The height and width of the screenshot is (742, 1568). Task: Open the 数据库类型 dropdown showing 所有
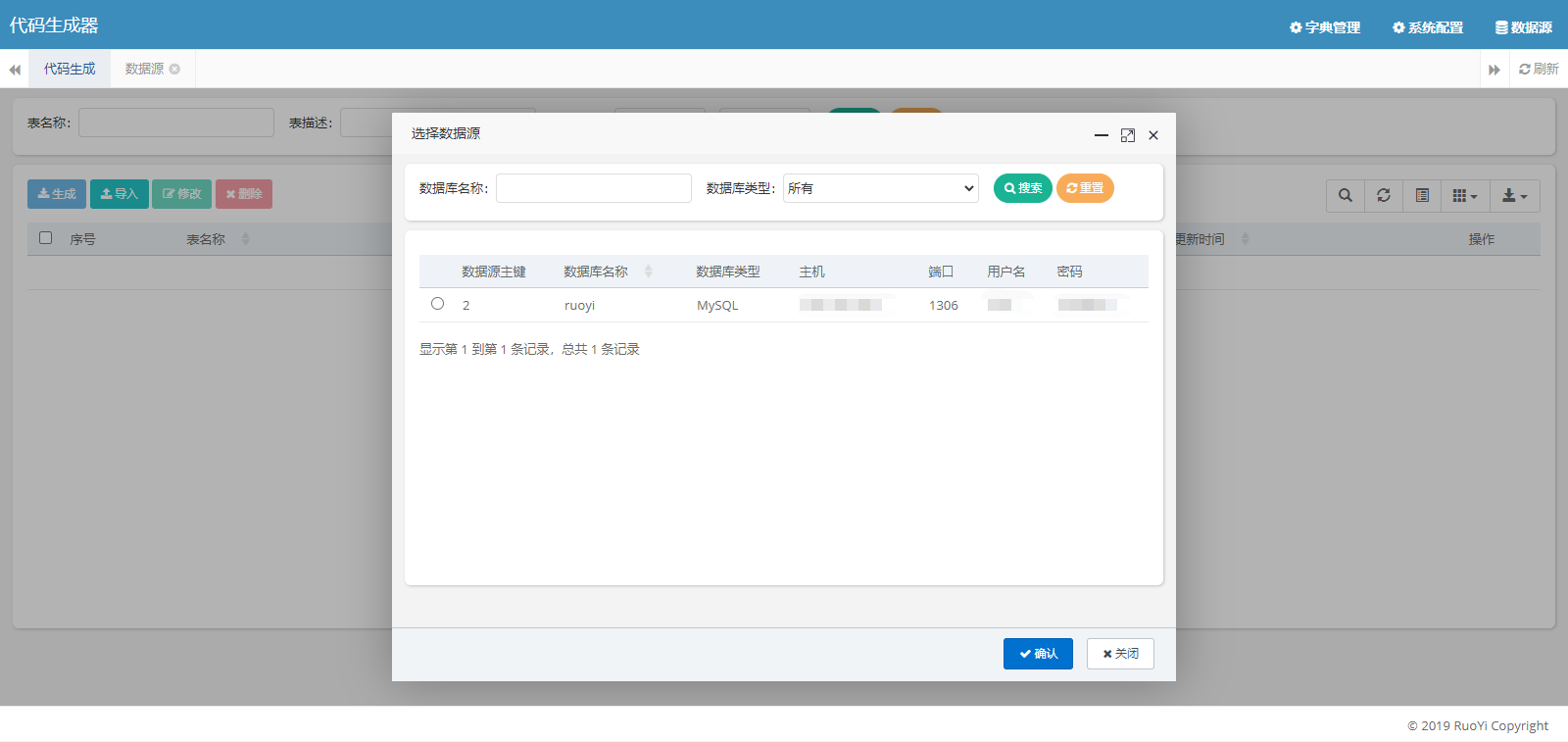[x=881, y=188]
